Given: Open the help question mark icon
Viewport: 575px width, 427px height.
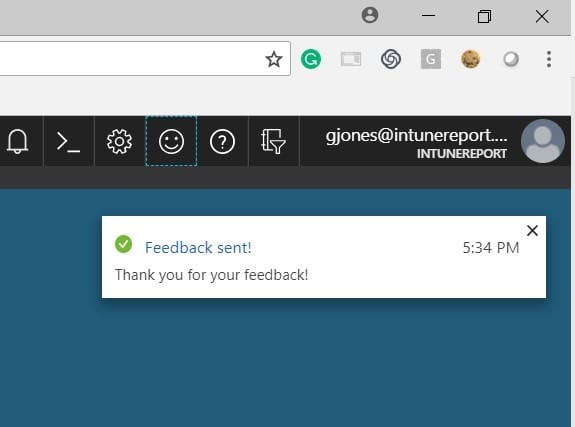Looking at the screenshot, I should [x=223, y=141].
